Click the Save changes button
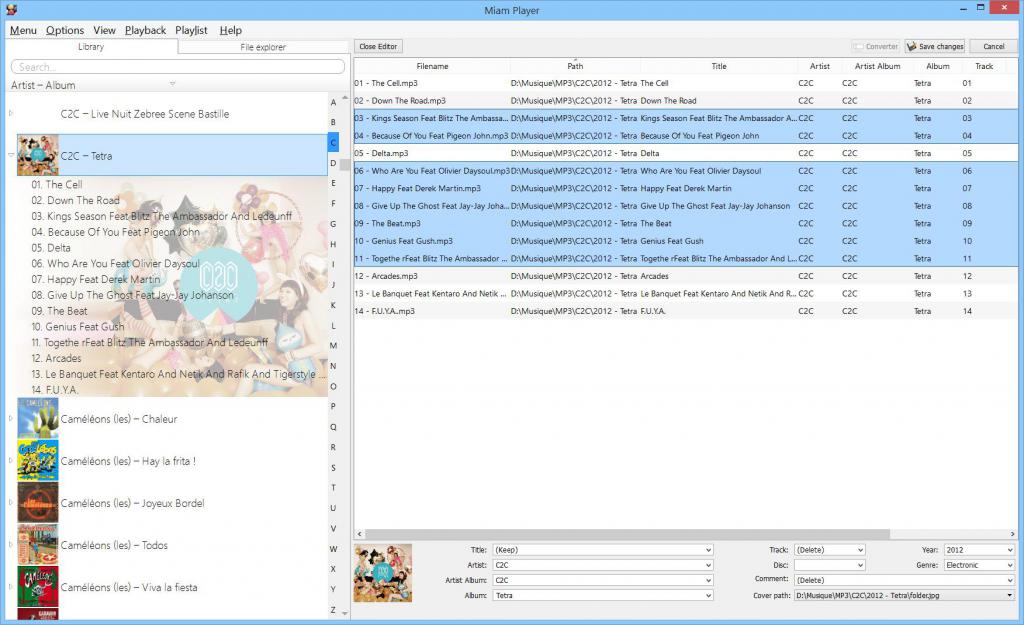Image resolution: width=1024 pixels, height=625 pixels. click(935, 47)
